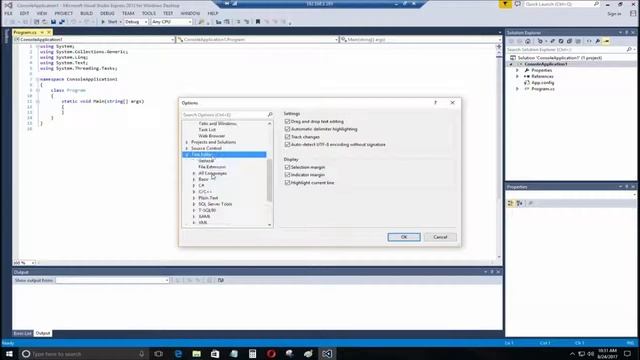This screenshot has height=360, width=640.
Task: Toggle Selection margin checkbox
Action: point(287,167)
